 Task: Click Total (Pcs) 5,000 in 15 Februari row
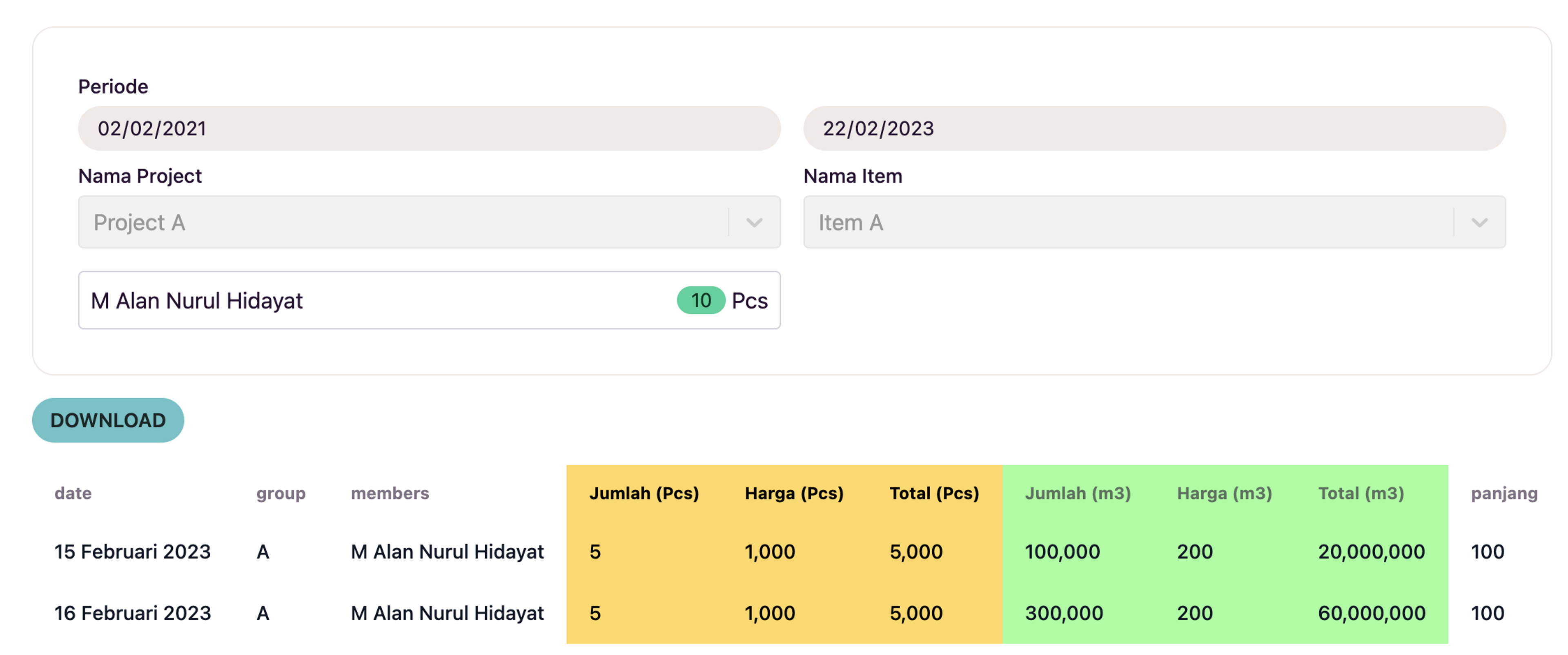(x=915, y=552)
